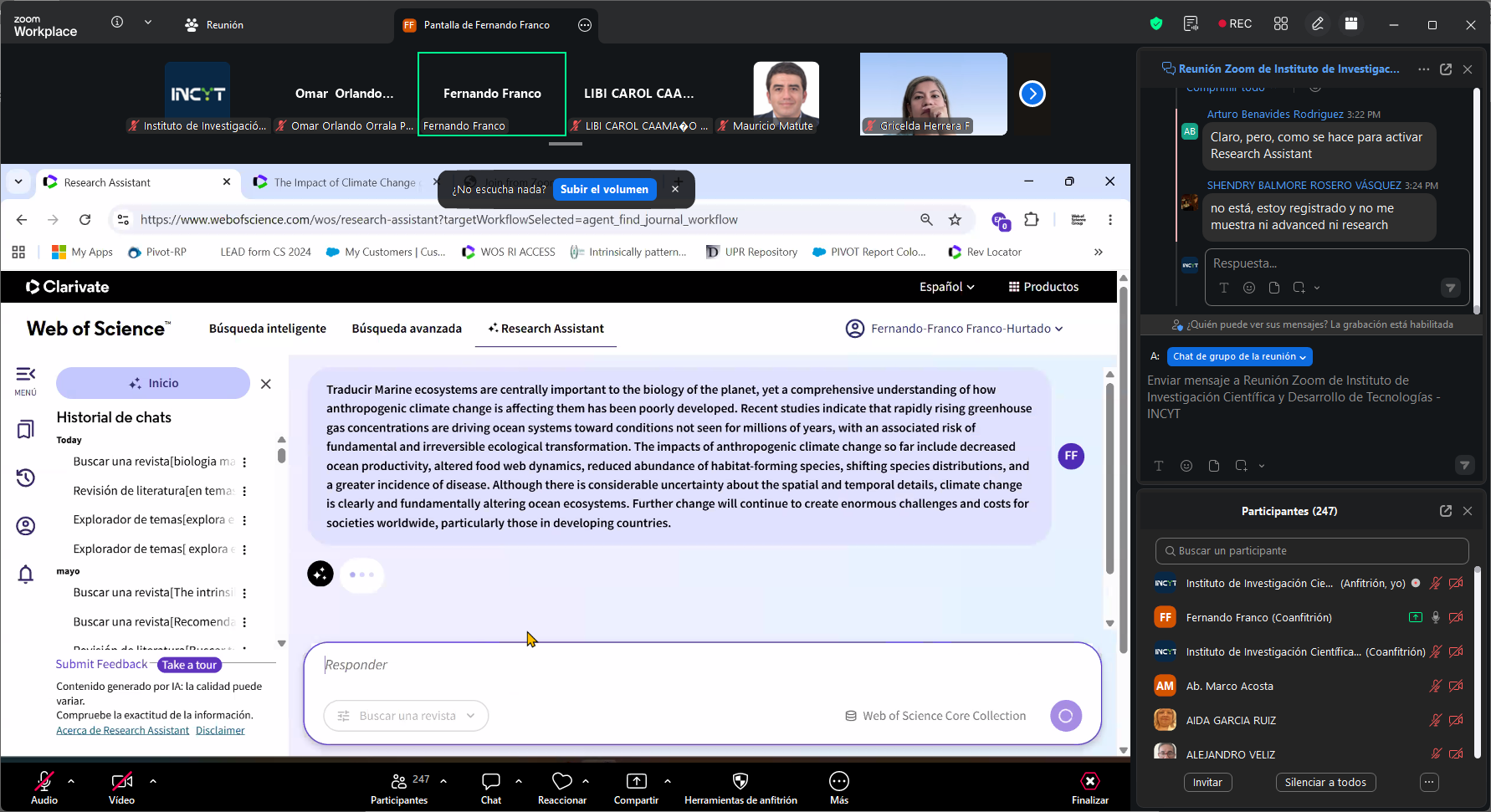
Task: Open options for 'Revisión de literatura[en tema' chat
Action: tap(244, 491)
